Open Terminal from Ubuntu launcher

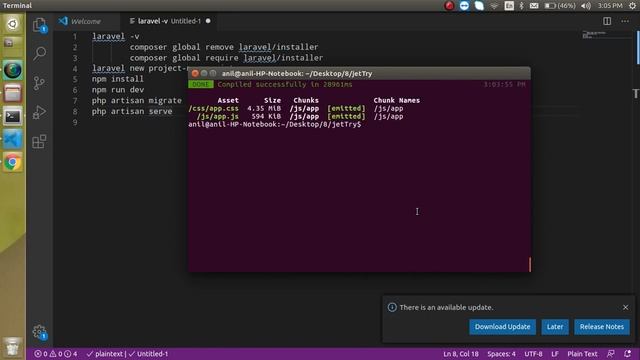13,116
